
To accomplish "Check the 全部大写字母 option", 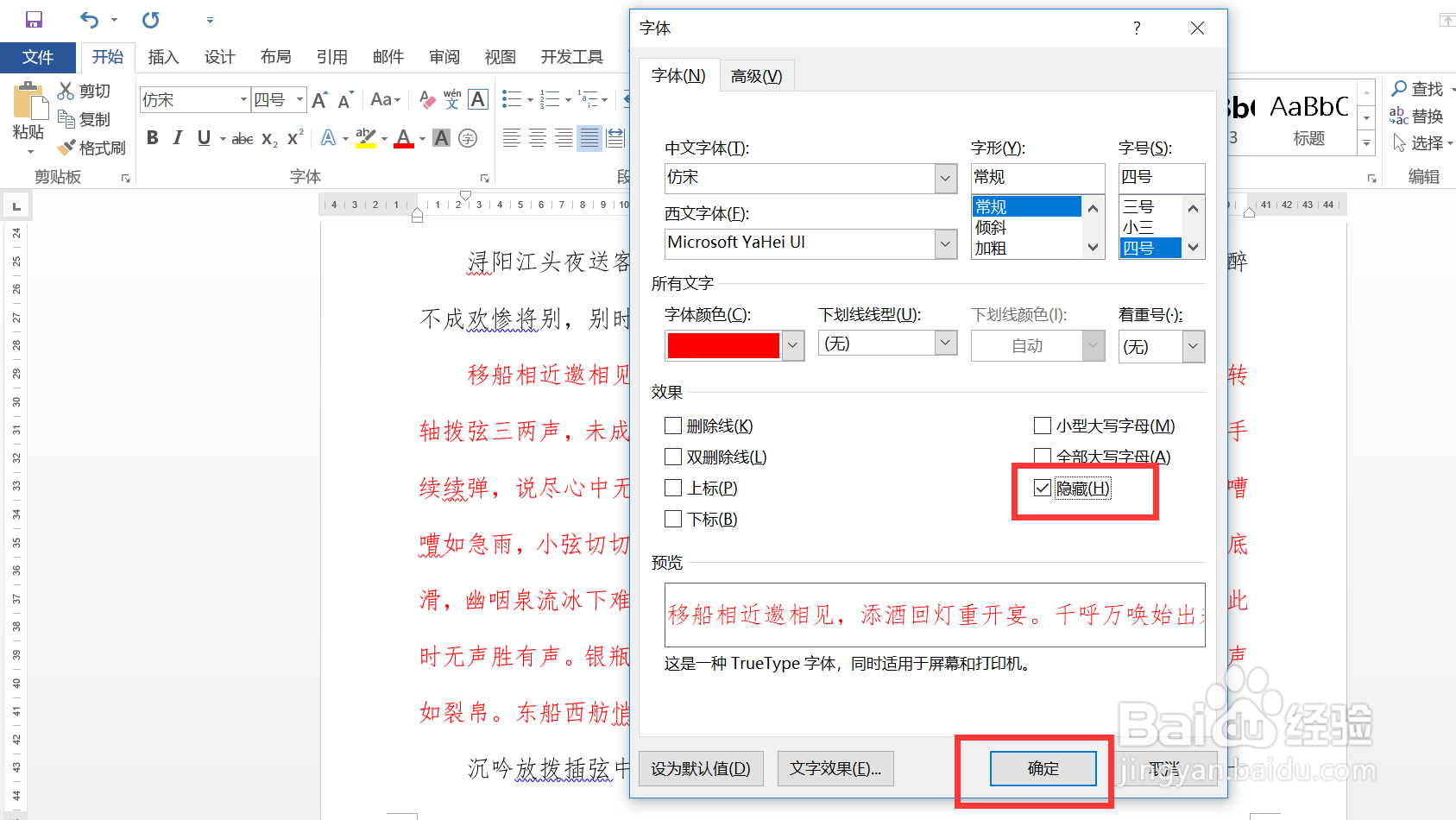I will [x=1042, y=456].
